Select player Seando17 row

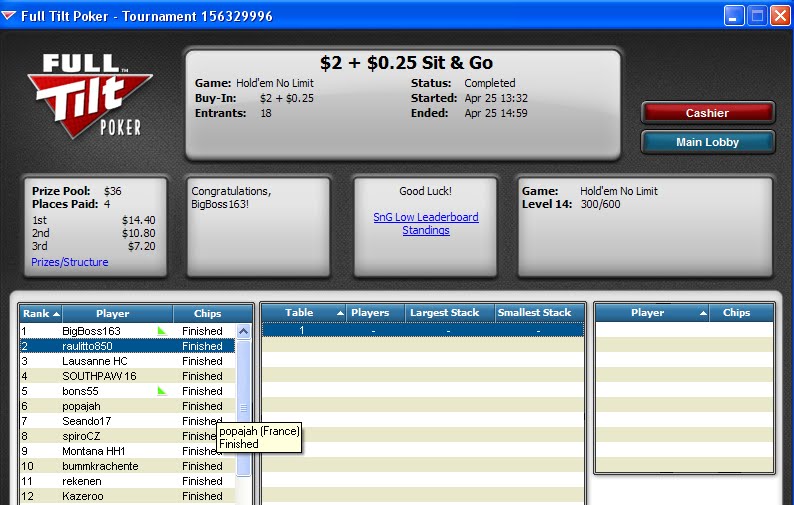(128, 421)
